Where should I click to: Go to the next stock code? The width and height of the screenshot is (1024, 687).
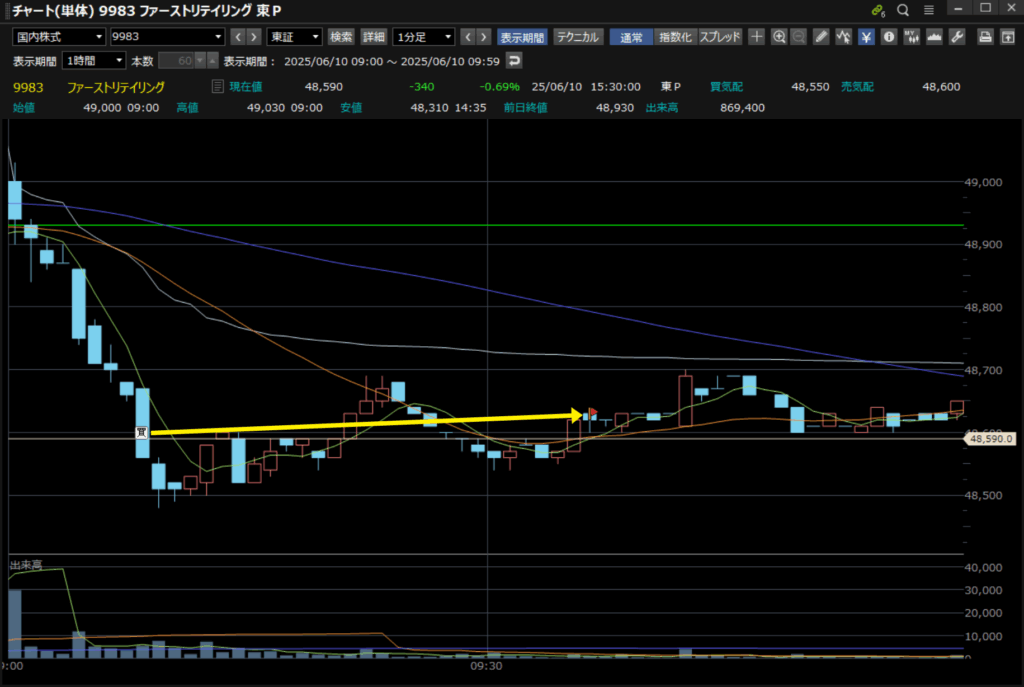click(254, 37)
